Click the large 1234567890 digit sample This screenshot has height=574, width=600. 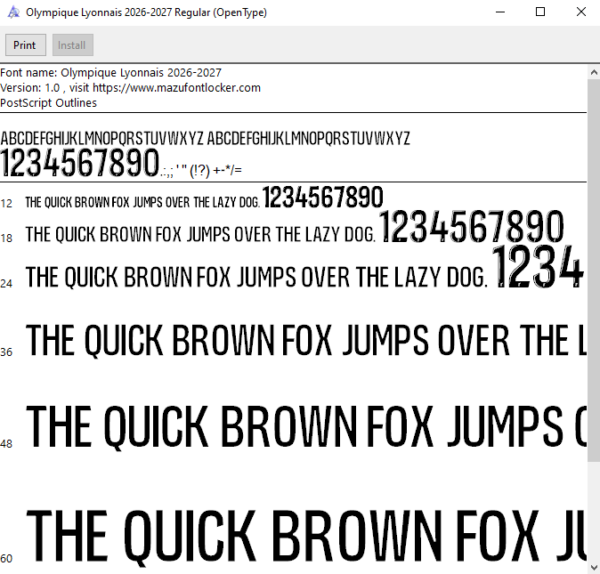80,163
